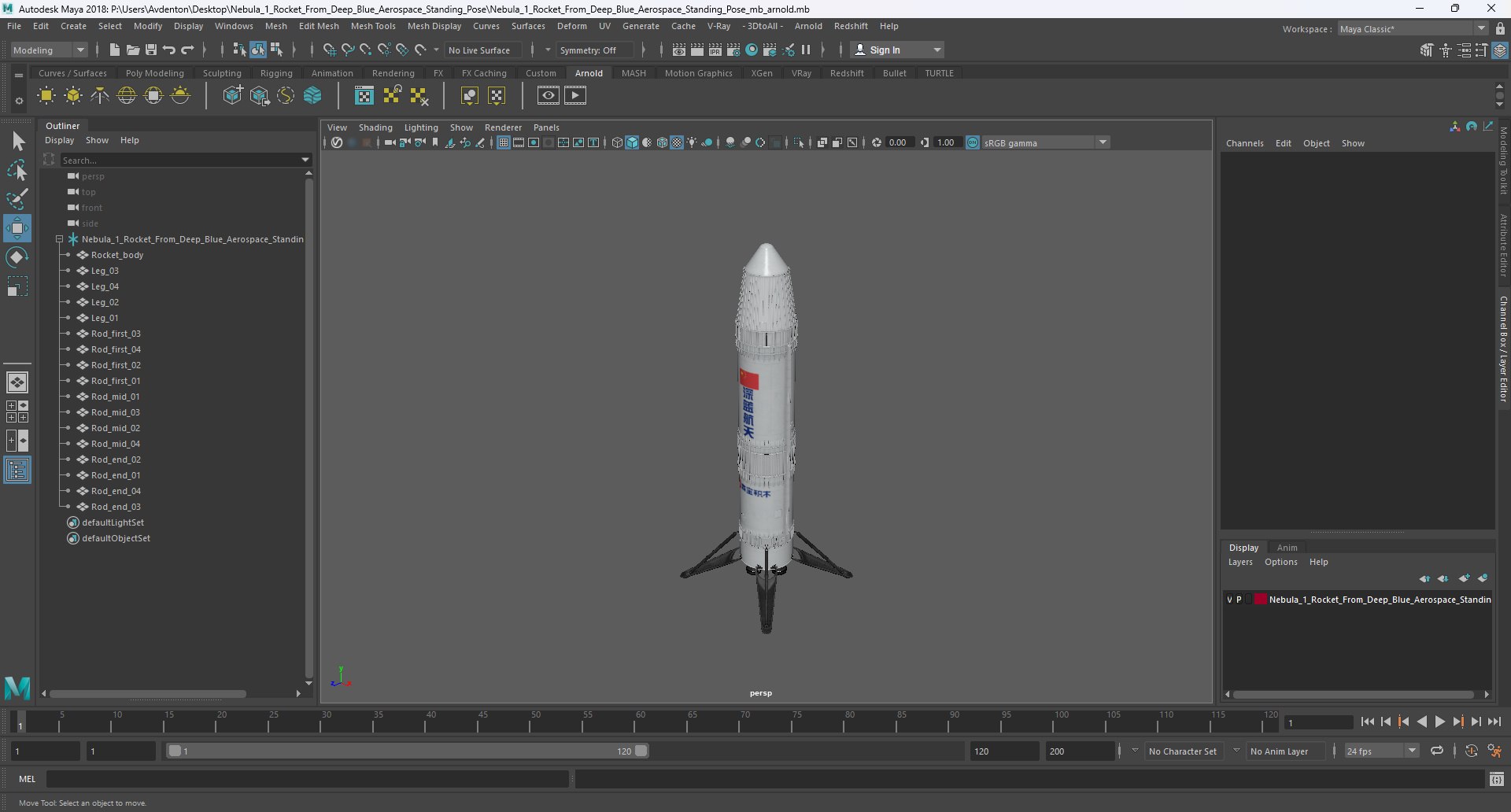The width and height of the screenshot is (1511, 812).
Task: Open Channels menu in Channel Box
Action: pos(1244,143)
